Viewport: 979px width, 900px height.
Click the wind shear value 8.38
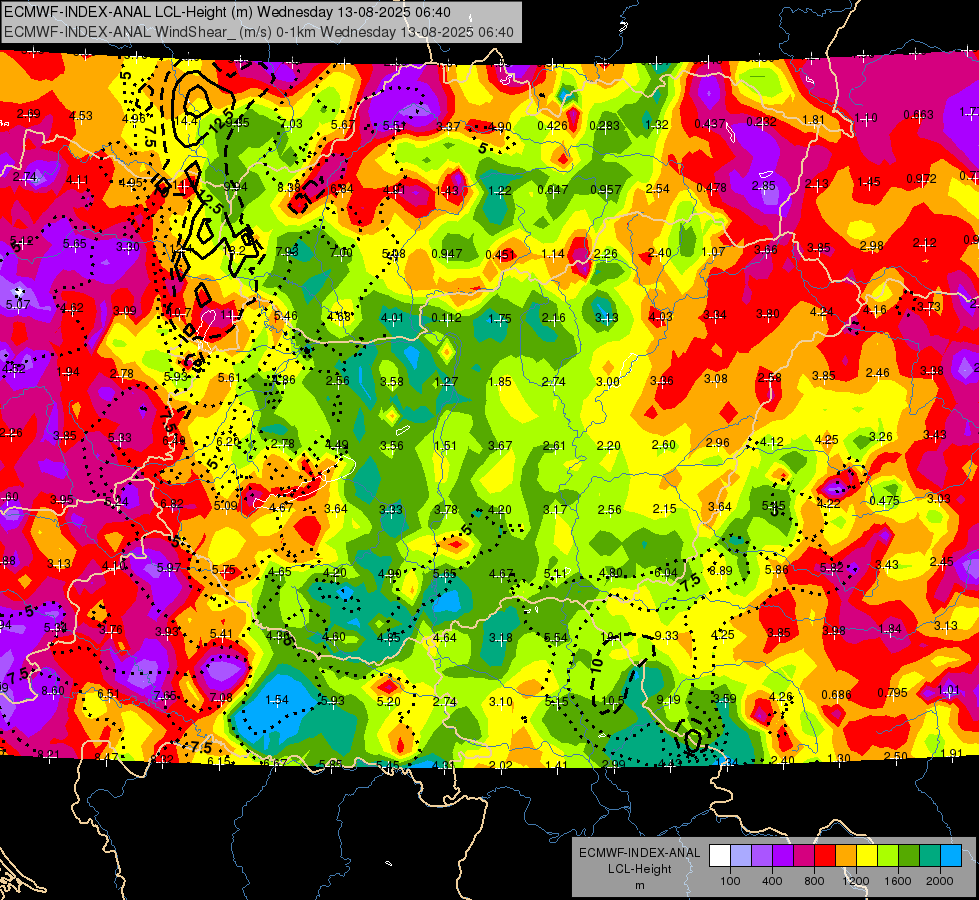tap(288, 187)
